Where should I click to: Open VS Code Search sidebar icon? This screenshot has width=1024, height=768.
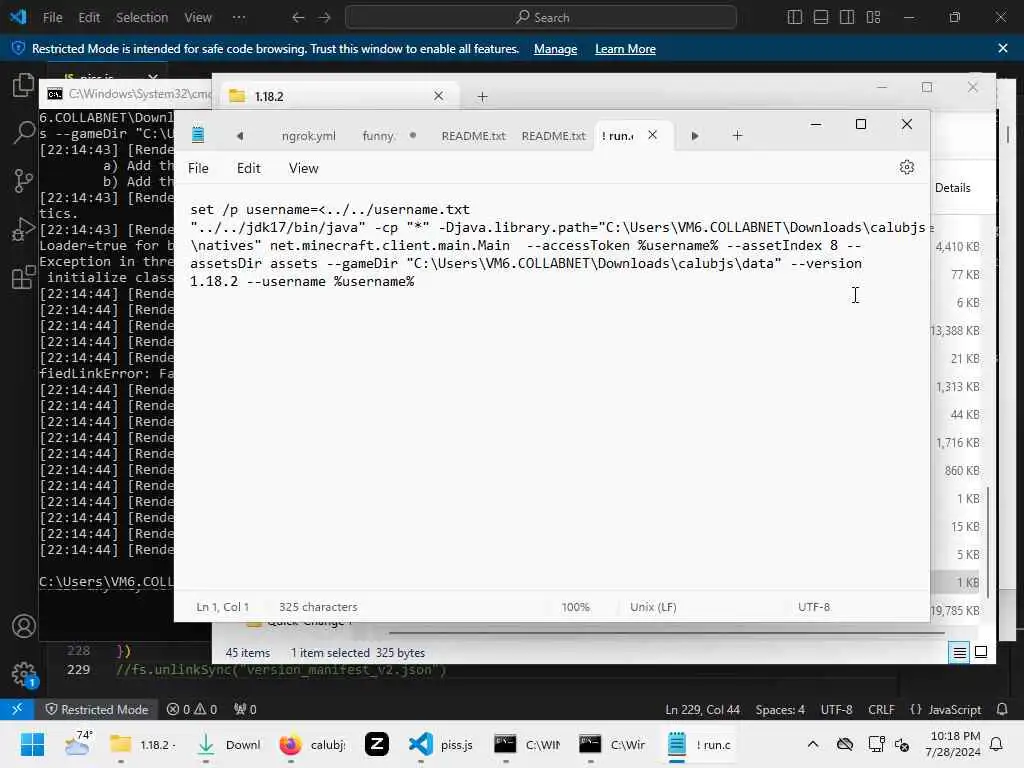[23, 133]
